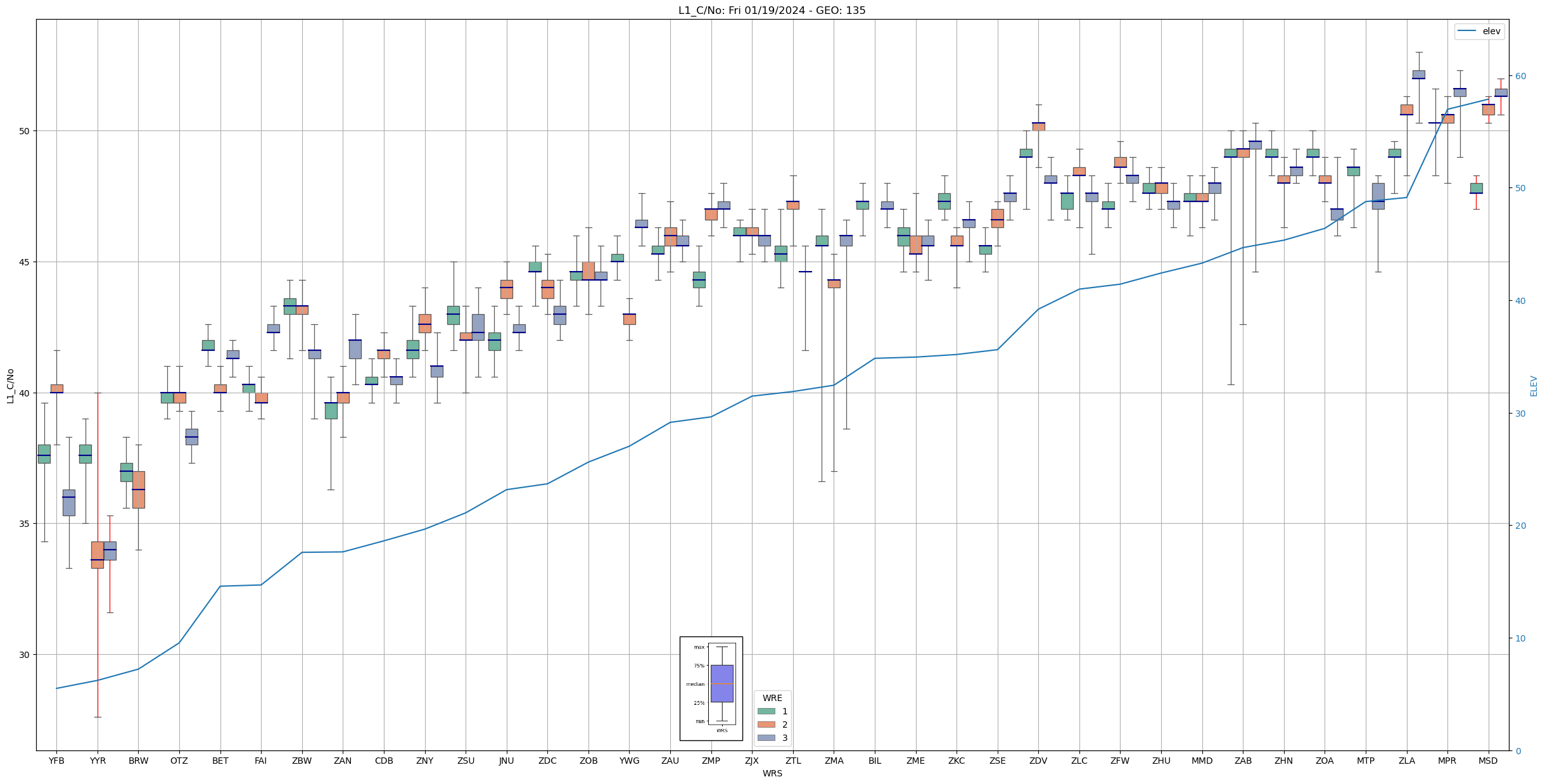Click the 30 tick on left axis
The height and width of the screenshot is (784, 1545).
(24, 655)
